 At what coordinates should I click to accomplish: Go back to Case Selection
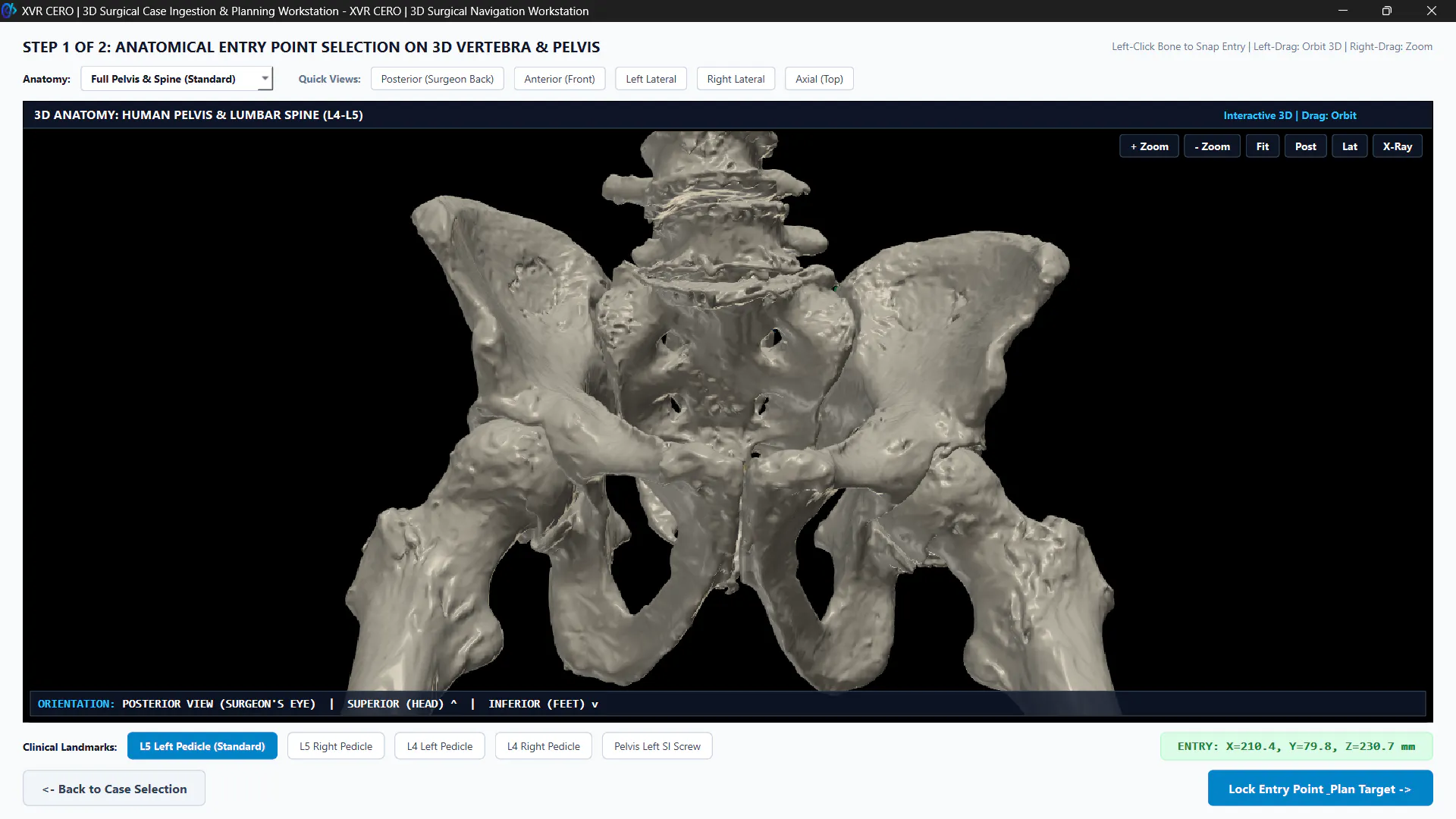coord(114,789)
